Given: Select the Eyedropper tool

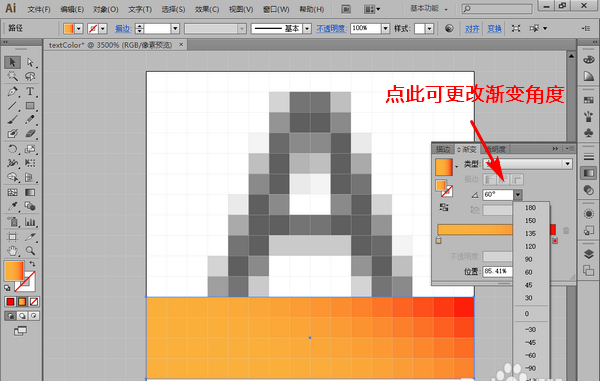Looking at the screenshot, I should point(12,206).
